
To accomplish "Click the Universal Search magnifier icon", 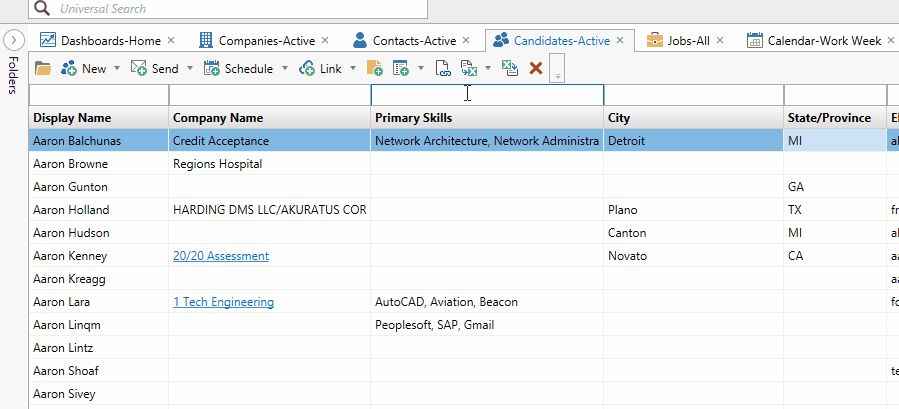I will coord(42,8).
